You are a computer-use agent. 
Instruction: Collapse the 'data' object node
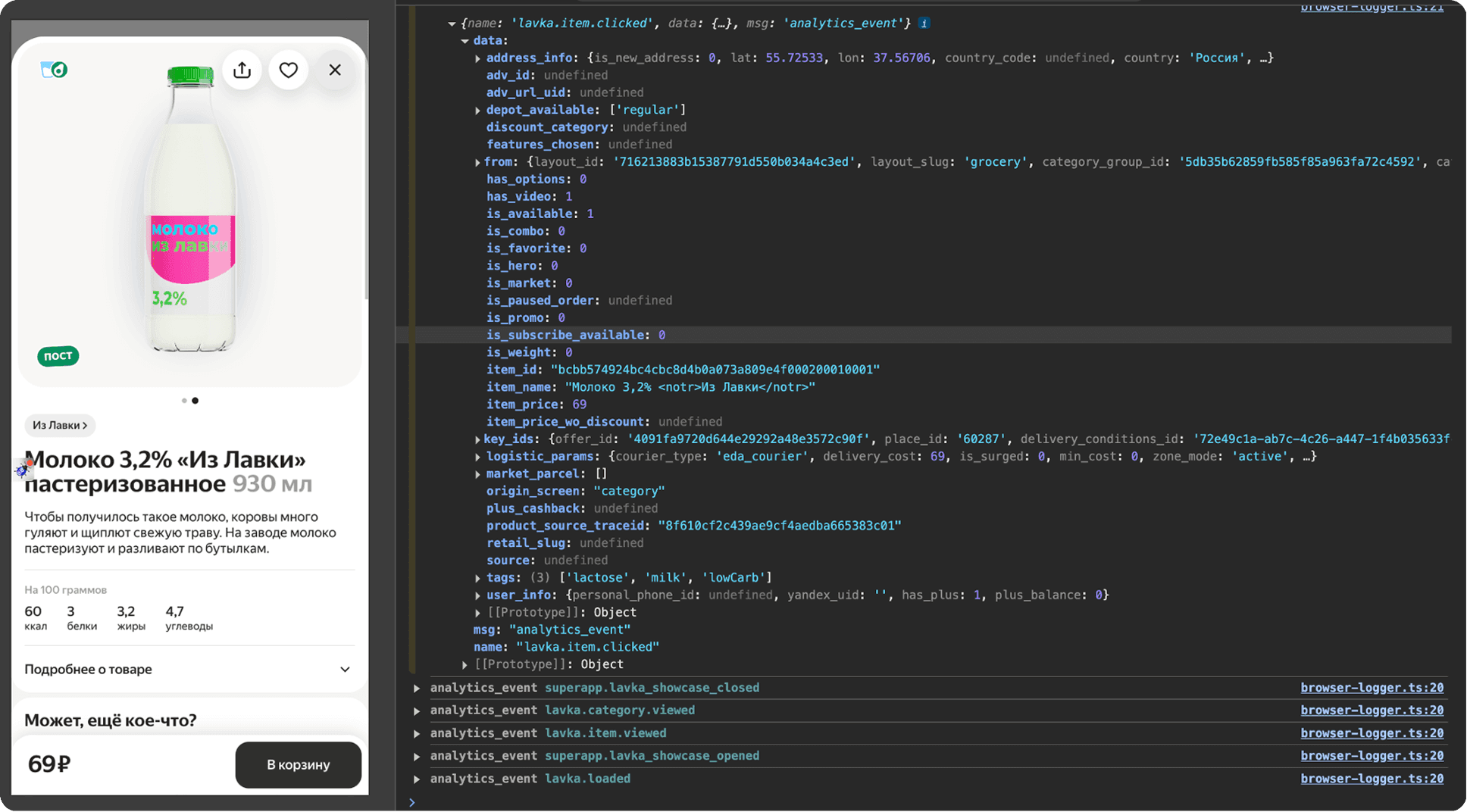pyautogui.click(x=464, y=41)
